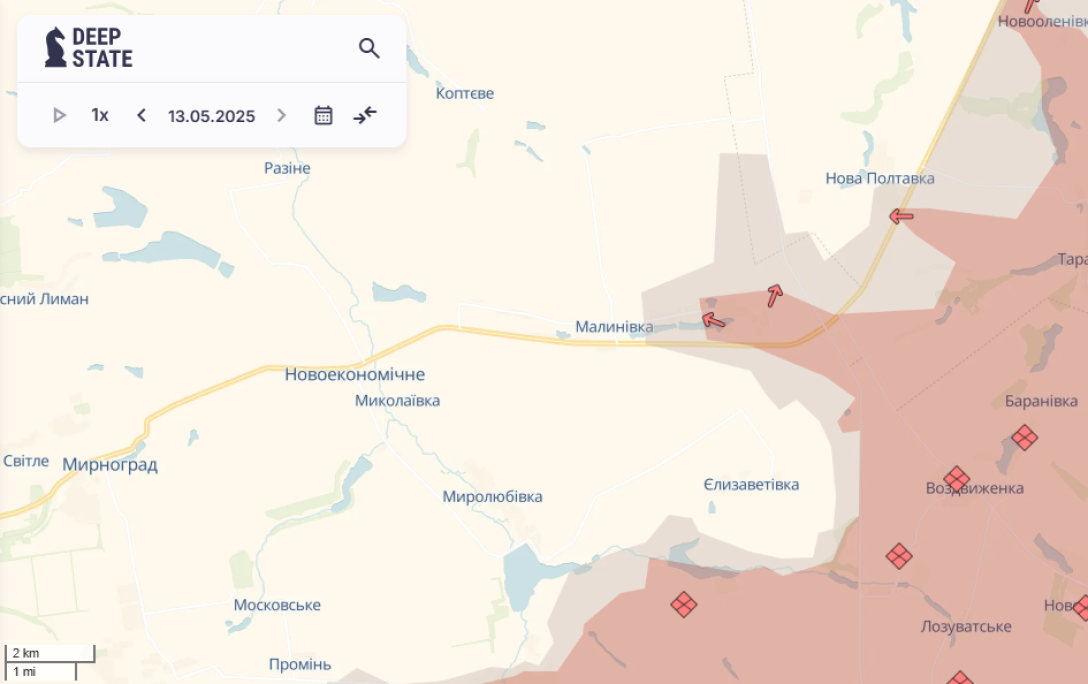Click the Новоекономічне town label

pyautogui.click(x=355, y=375)
